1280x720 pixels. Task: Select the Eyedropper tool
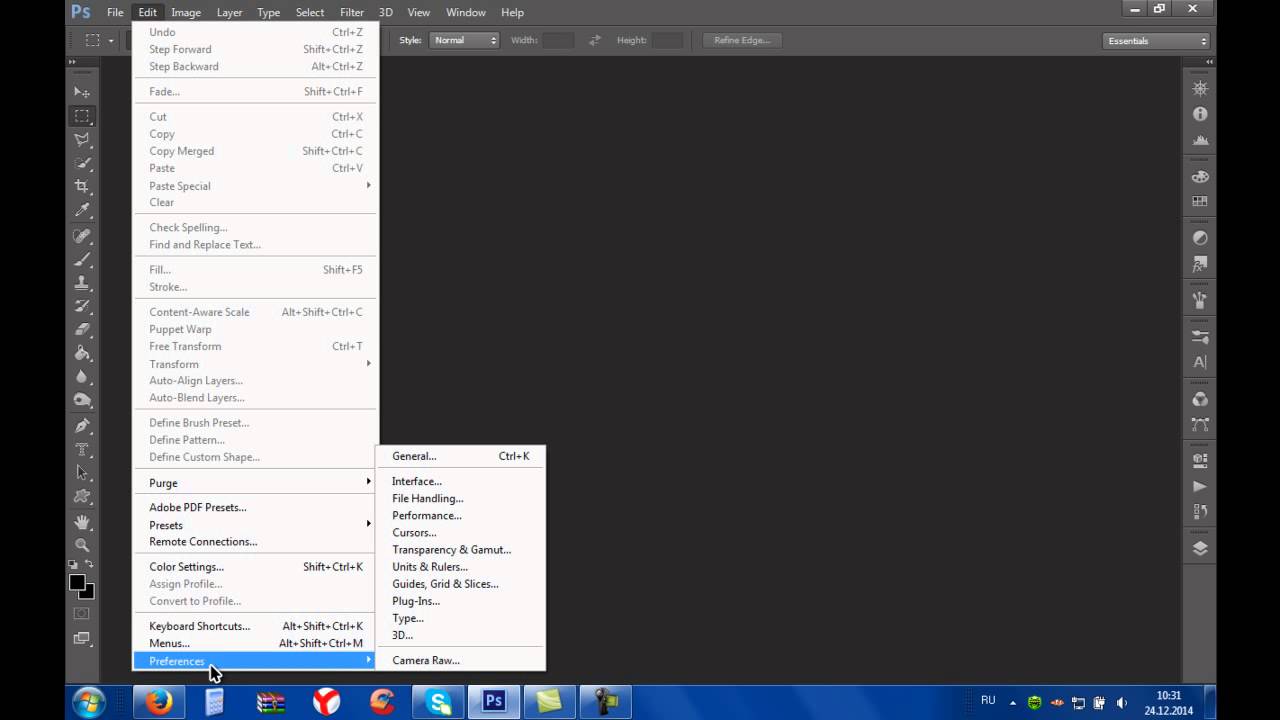(x=83, y=211)
